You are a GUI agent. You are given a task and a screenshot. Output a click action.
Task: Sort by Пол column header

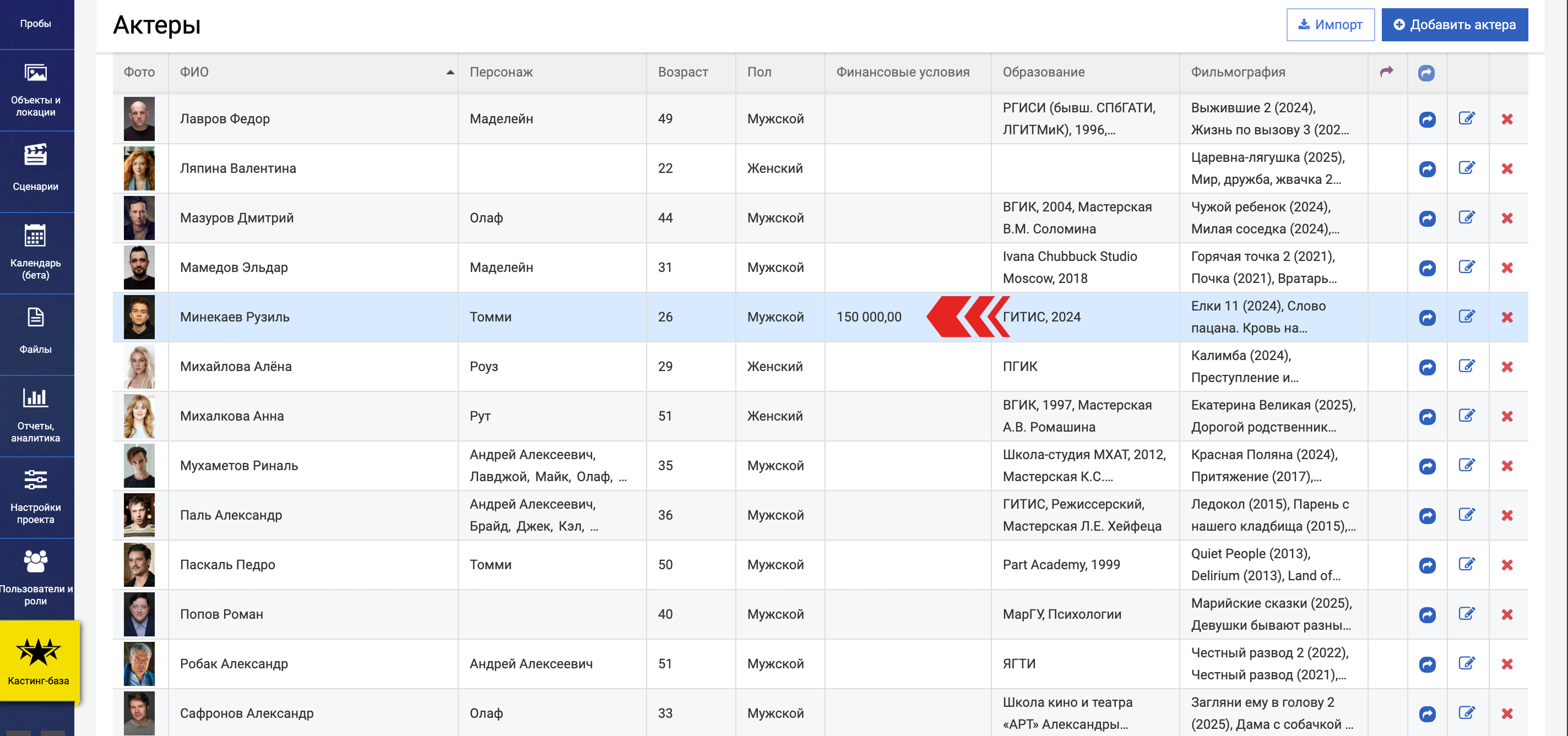[x=780, y=72]
